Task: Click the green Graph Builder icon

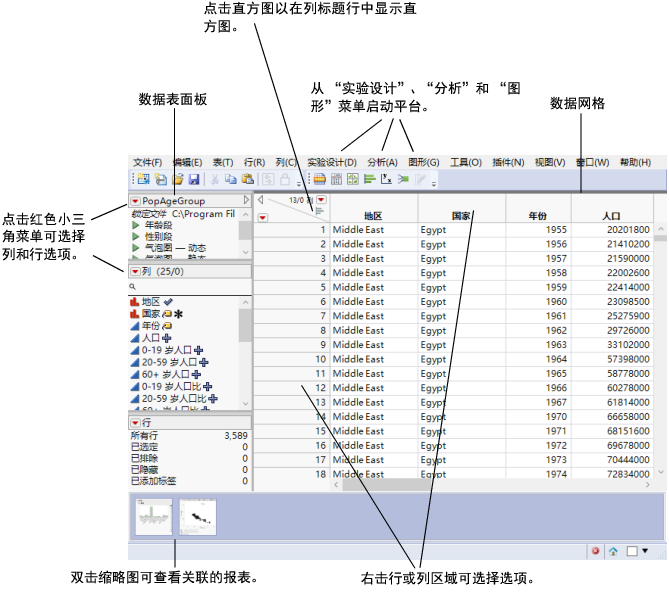Action: click(x=353, y=179)
